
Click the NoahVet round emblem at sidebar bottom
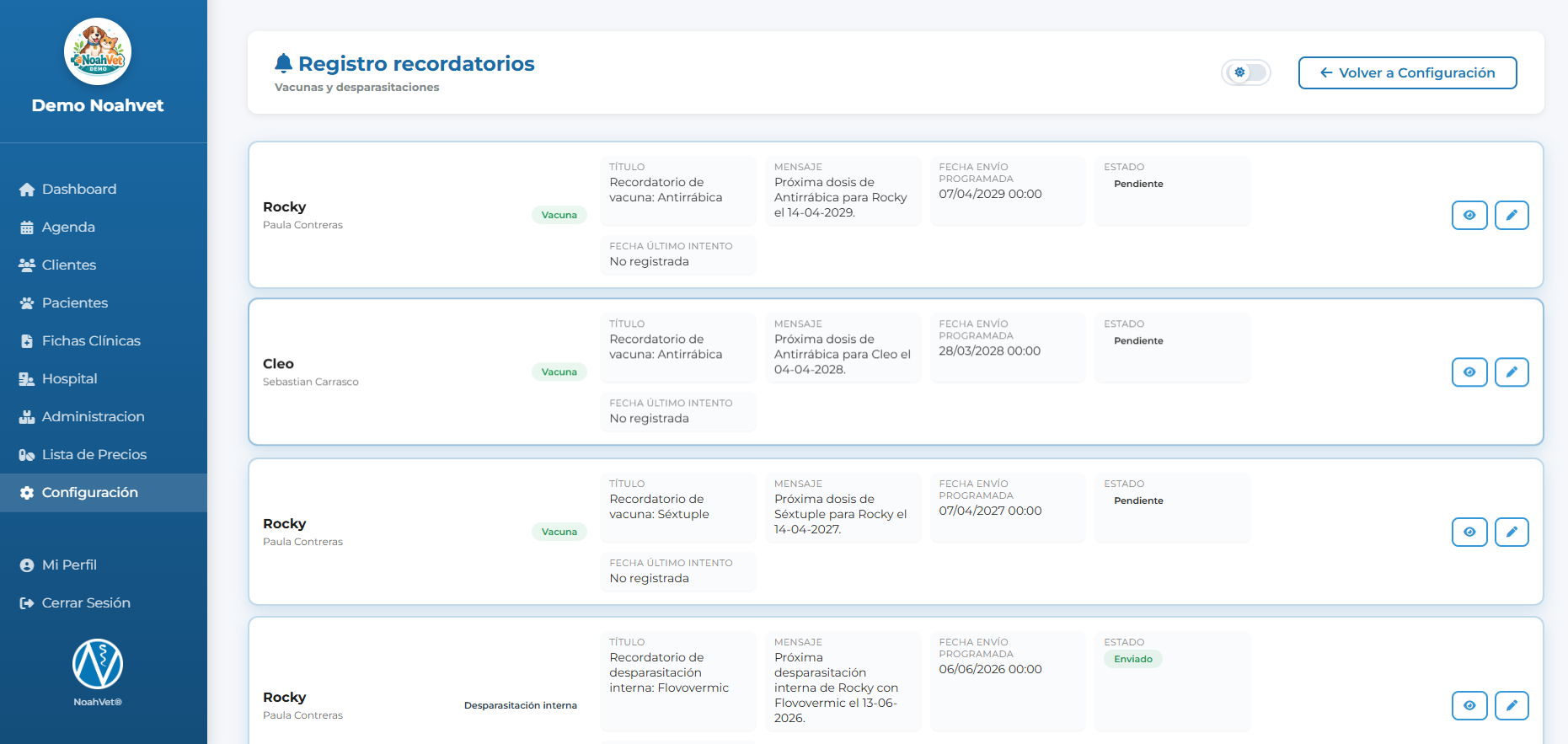pyautogui.click(x=98, y=664)
